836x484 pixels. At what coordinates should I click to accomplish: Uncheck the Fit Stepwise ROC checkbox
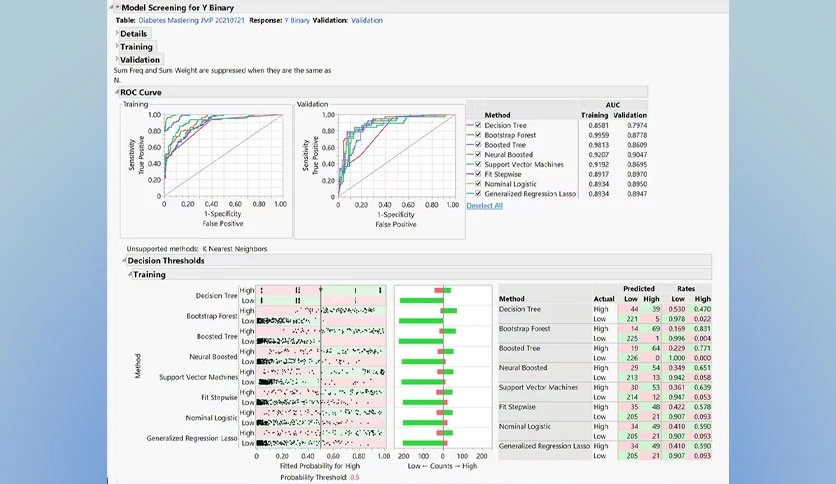click(x=478, y=174)
